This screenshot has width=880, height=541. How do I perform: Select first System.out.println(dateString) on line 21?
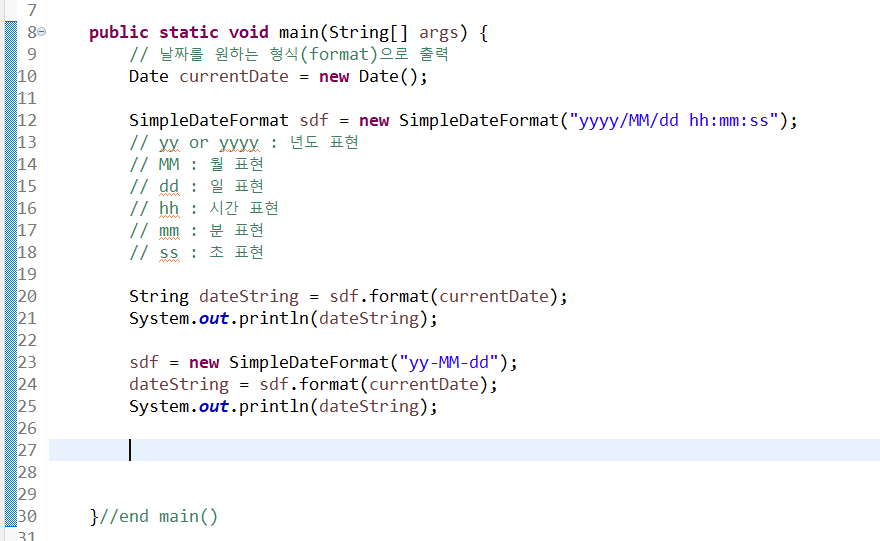283,318
